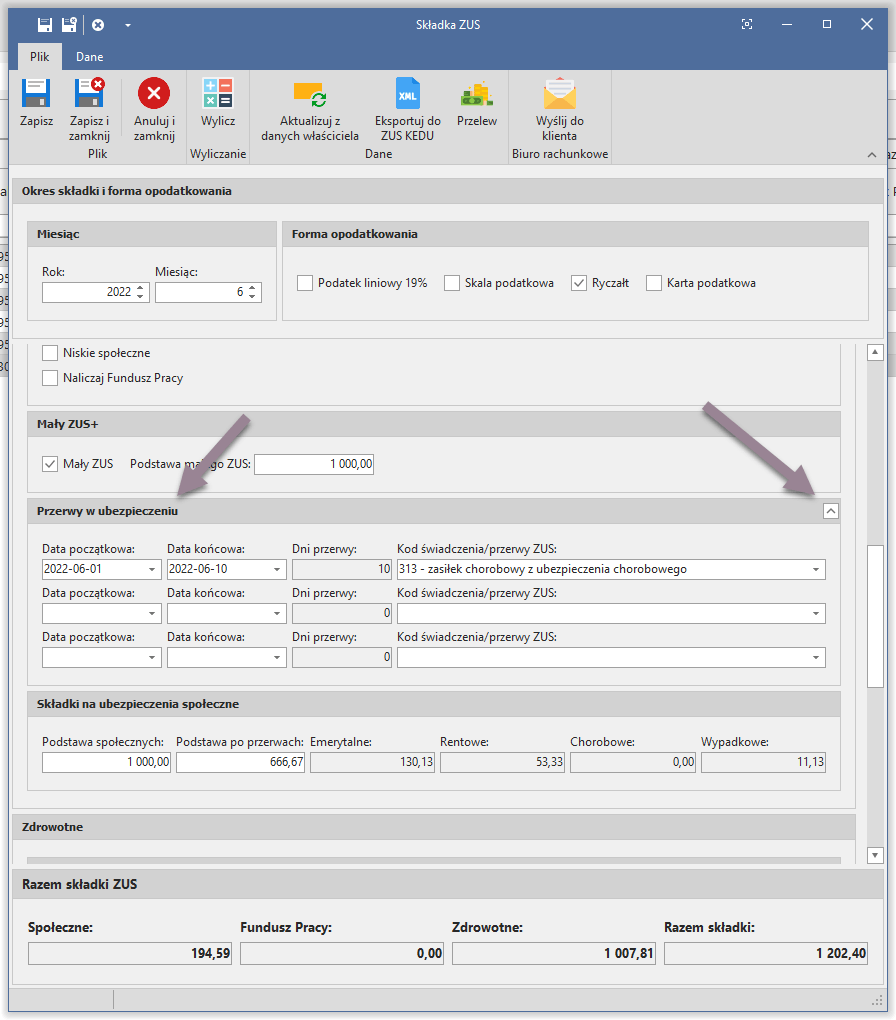Screen dimensions: 896x1020
Task: Toggle the Mały ZUS checkbox
Action: 50,464
